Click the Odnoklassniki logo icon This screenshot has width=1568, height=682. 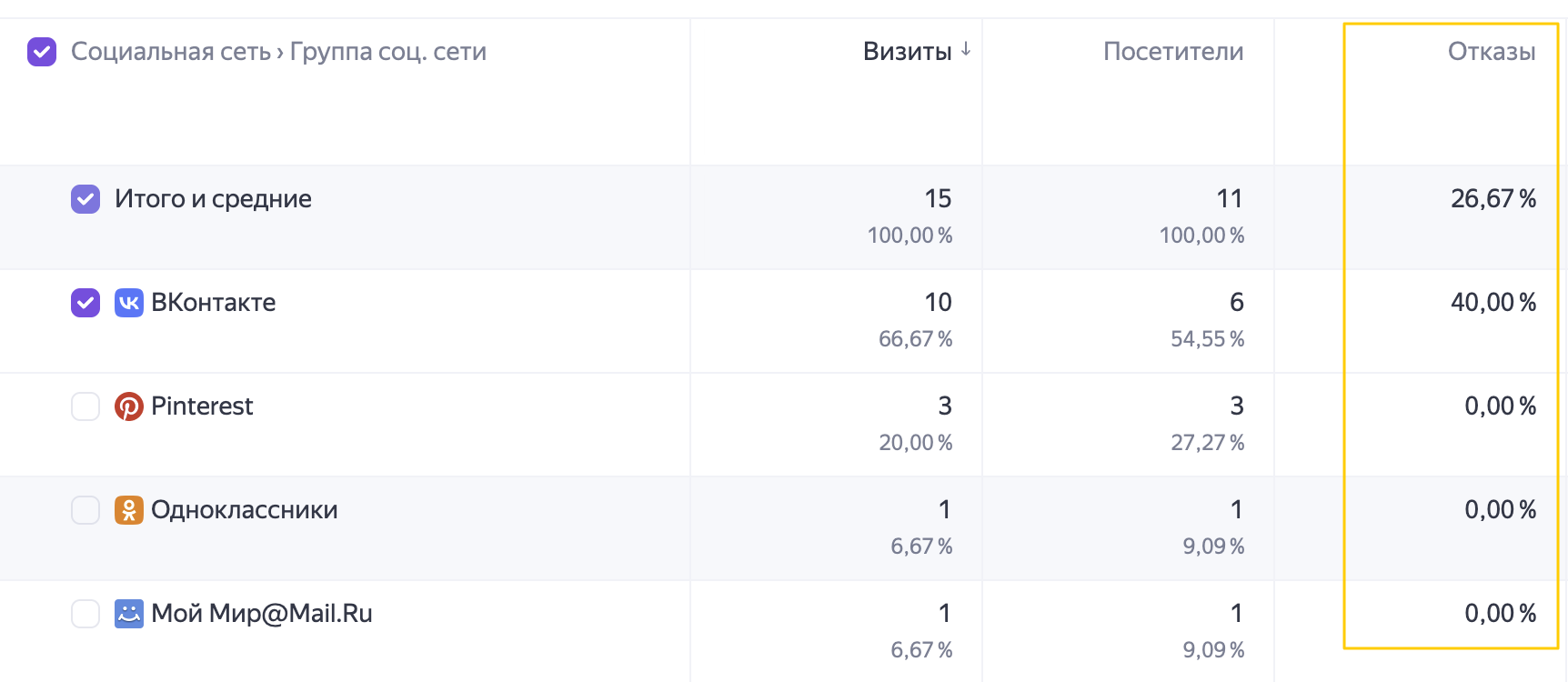129,510
